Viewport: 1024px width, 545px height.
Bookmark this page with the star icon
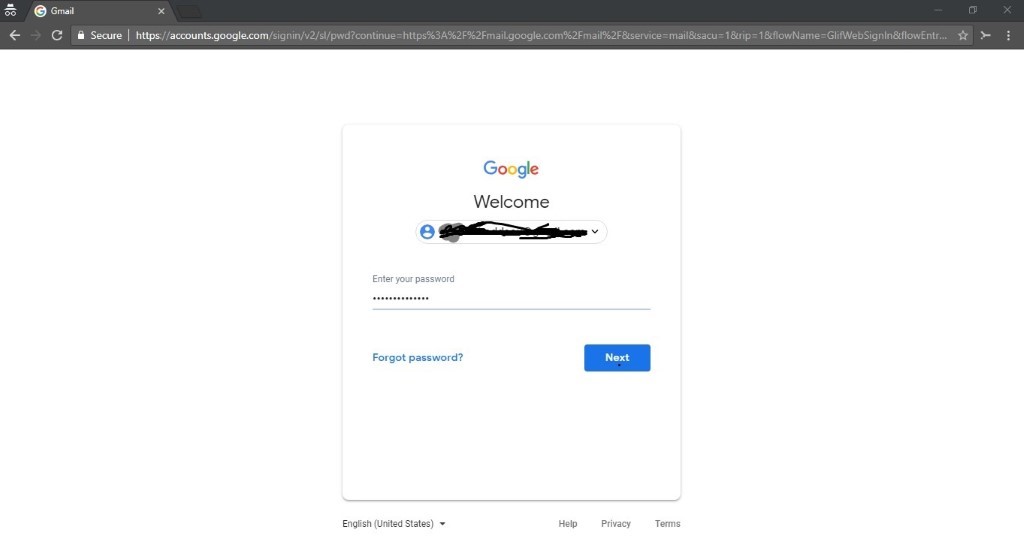(x=963, y=35)
